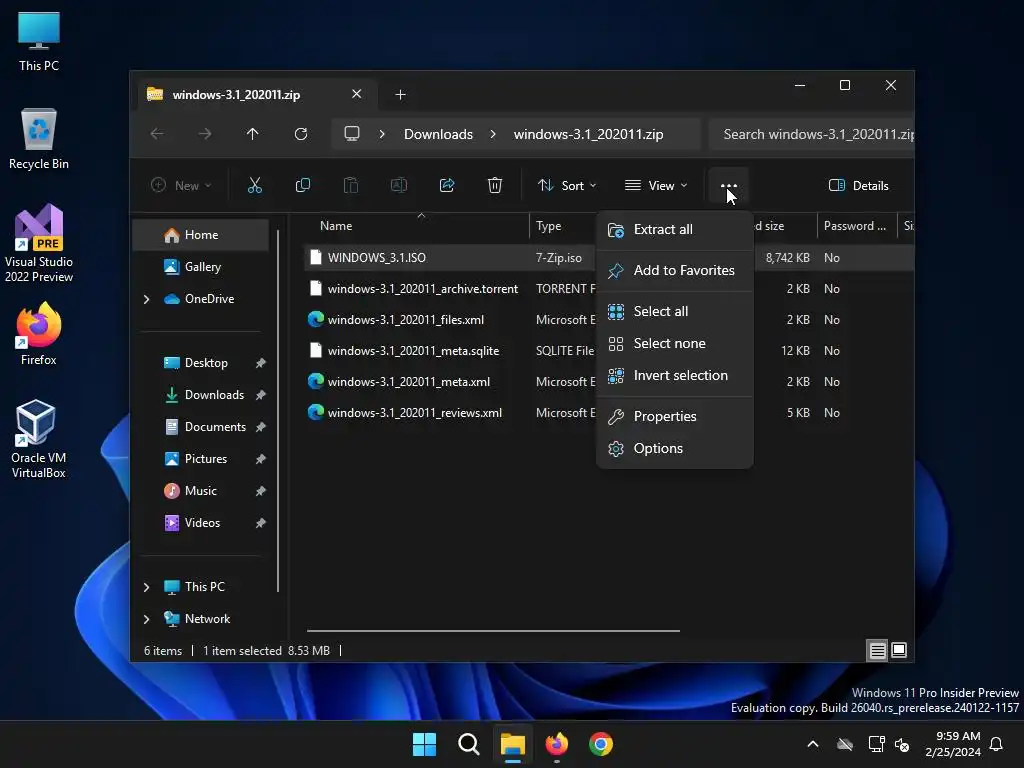The image size is (1024, 768).
Task: Click the search box in Explorer
Action: [812, 134]
